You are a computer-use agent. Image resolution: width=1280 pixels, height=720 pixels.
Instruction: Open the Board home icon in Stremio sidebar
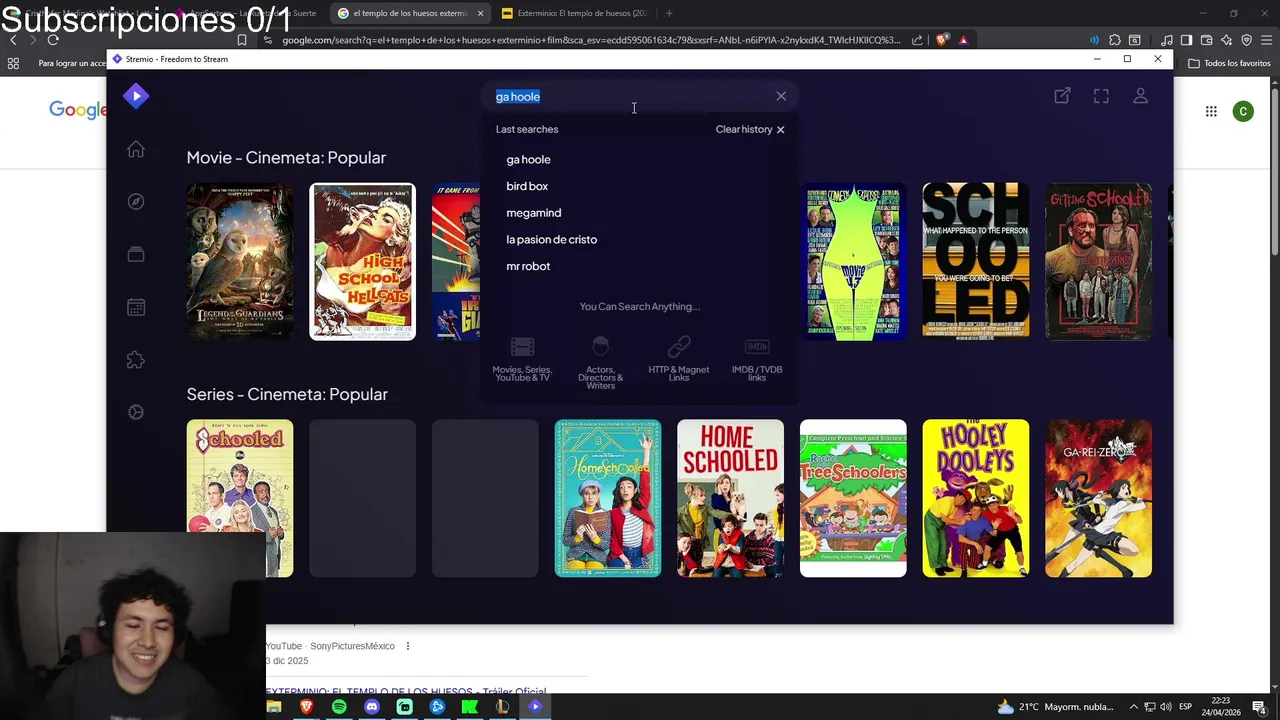pos(136,149)
